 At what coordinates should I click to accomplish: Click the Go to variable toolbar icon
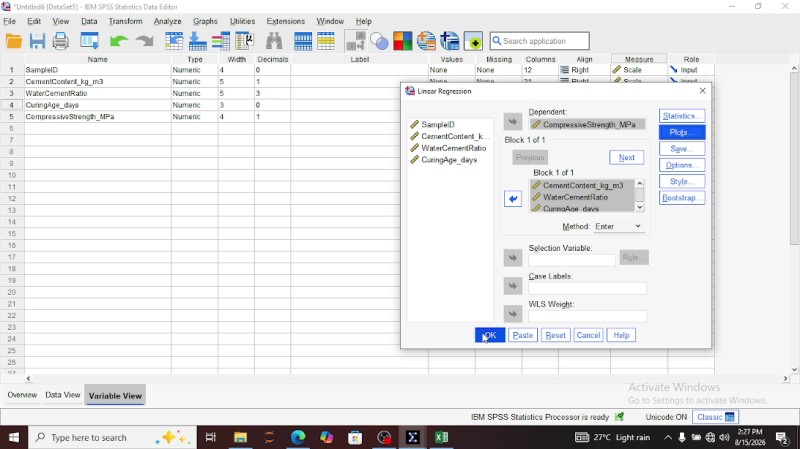tap(197, 41)
